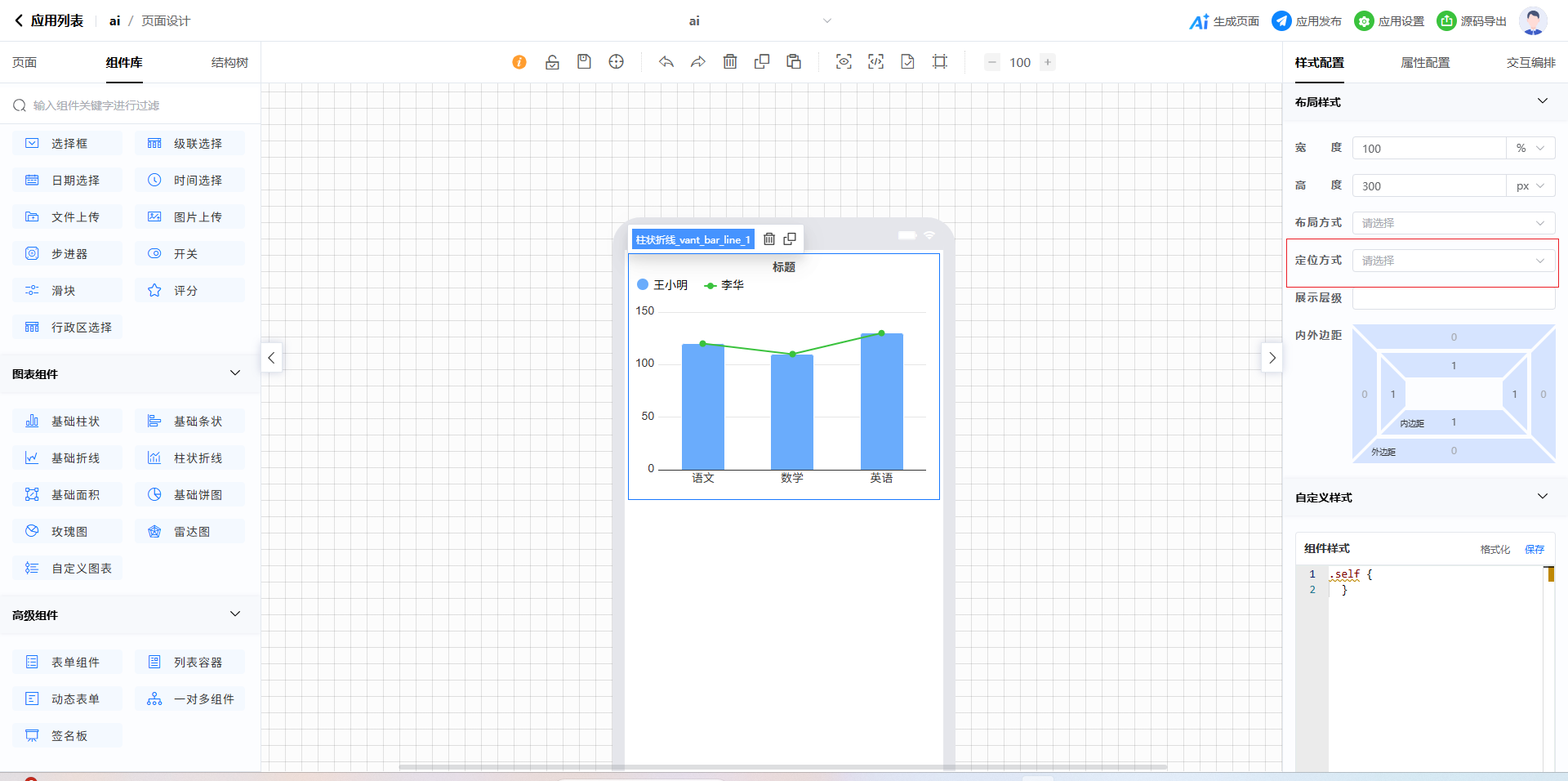Click the orange info icon
The image size is (1568, 781).
tap(519, 62)
